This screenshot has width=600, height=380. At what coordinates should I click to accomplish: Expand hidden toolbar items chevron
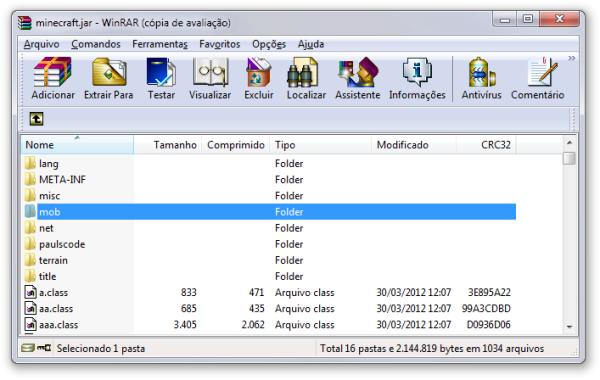(571, 58)
